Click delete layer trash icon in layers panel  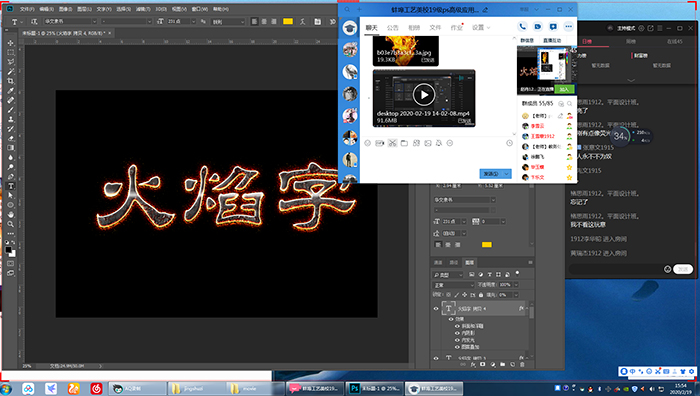tap(522, 365)
